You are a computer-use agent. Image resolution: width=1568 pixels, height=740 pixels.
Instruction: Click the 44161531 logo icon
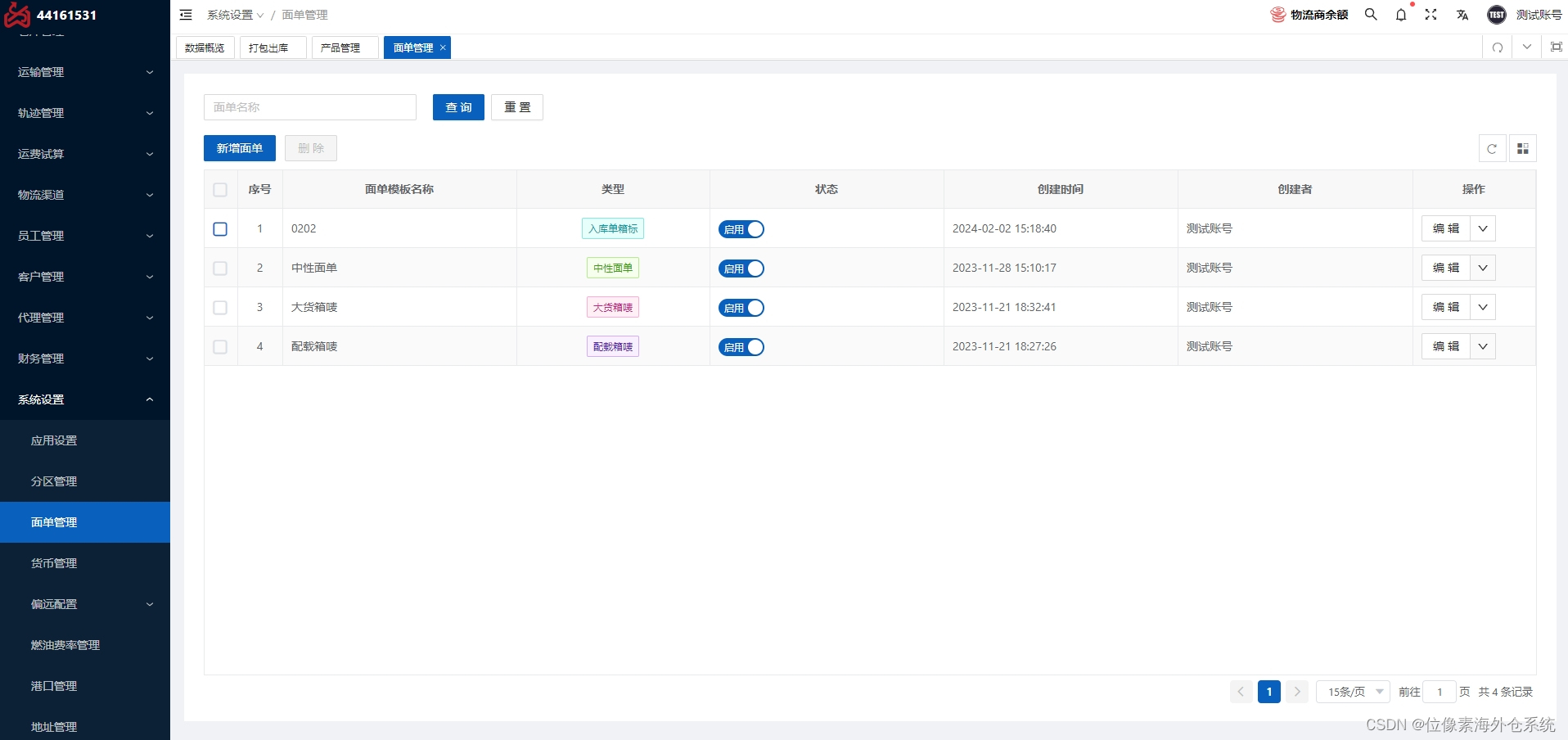[17, 15]
